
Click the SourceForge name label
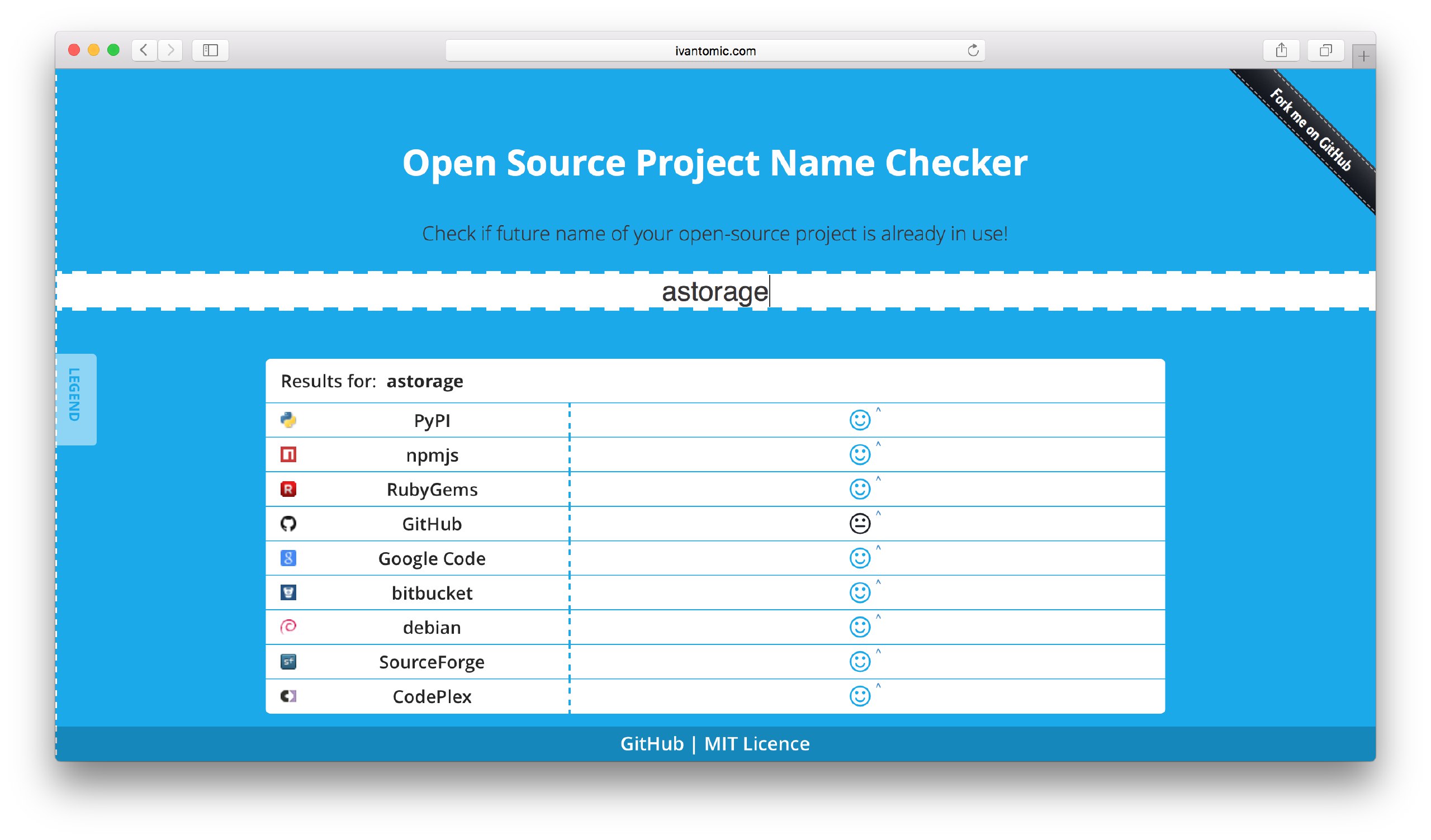432,662
